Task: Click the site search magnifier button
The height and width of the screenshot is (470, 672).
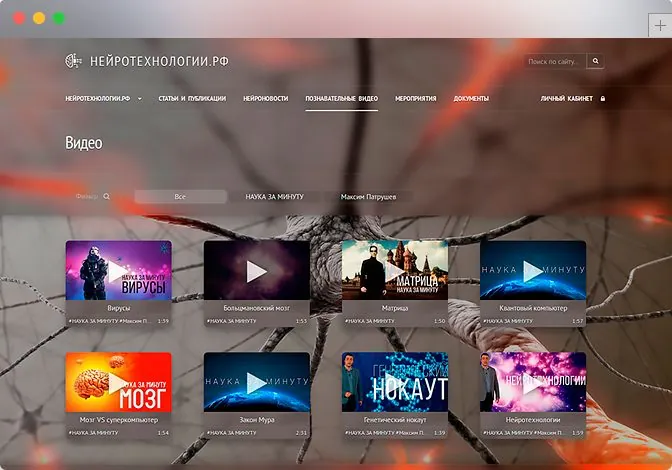Action: [x=595, y=61]
